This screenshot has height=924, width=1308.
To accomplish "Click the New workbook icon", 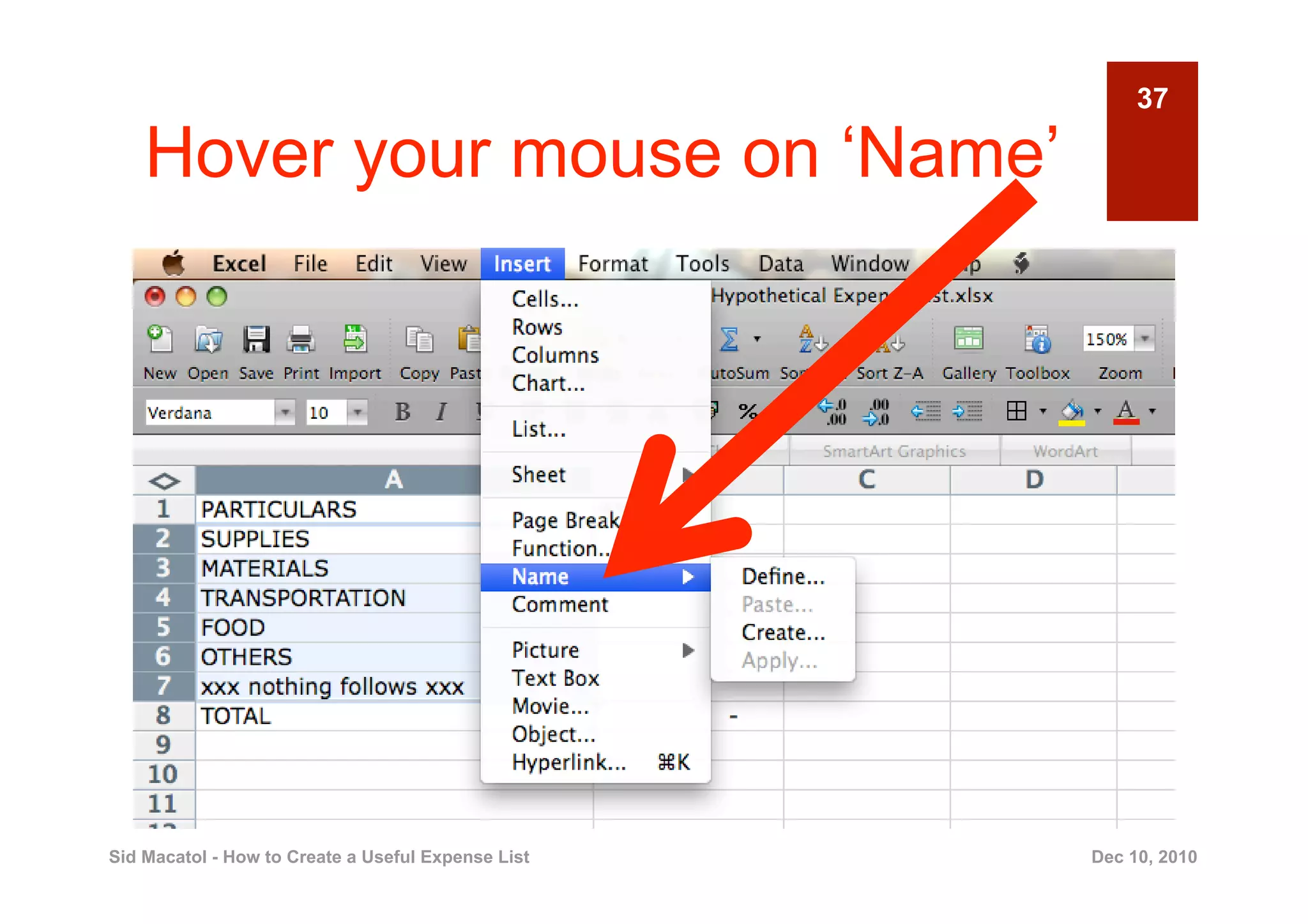I will (160, 338).
